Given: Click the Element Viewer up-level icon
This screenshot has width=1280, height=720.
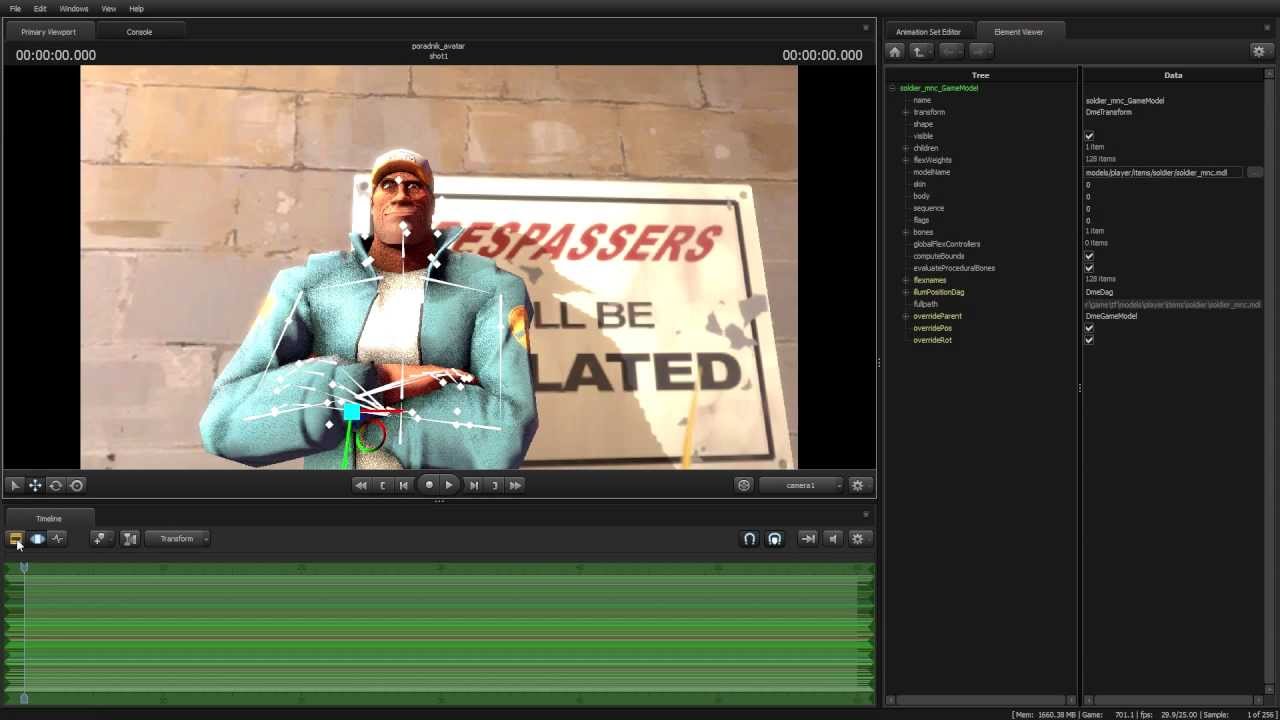Looking at the screenshot, I should pos(919,51).
